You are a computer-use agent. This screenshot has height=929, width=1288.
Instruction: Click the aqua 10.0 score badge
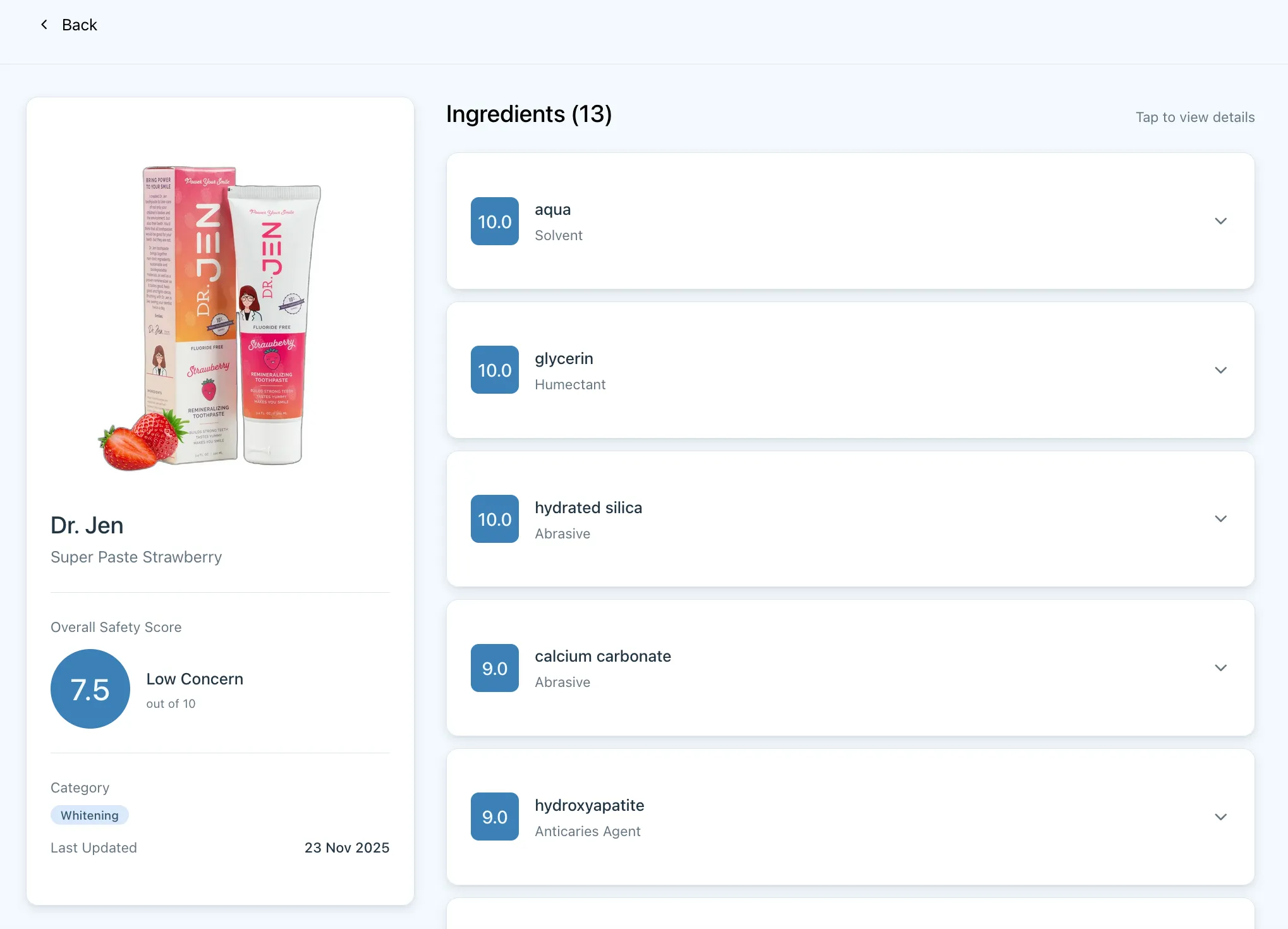[495, 221]
